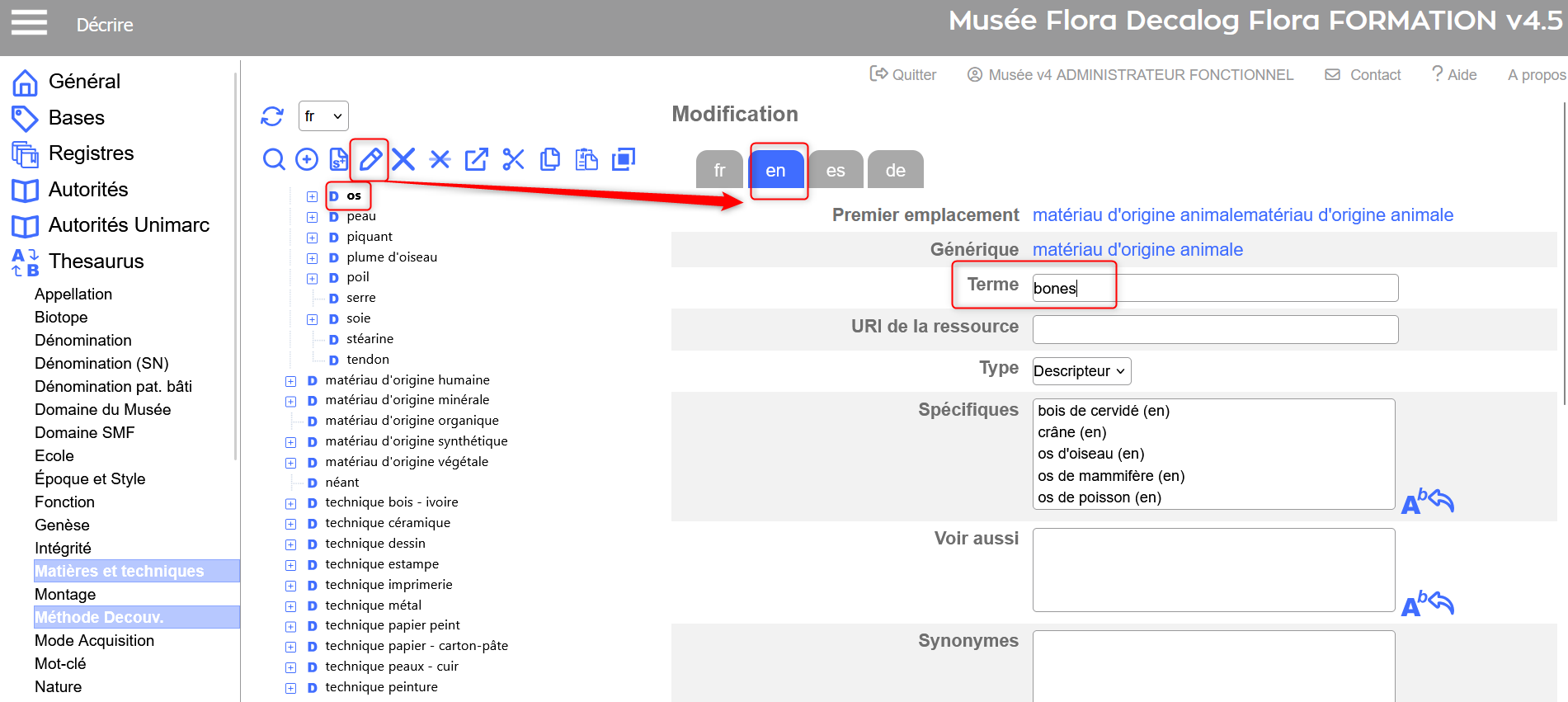Delete term using large X icon
Viewport: 1568px width, 702px height.
[403, 159]
